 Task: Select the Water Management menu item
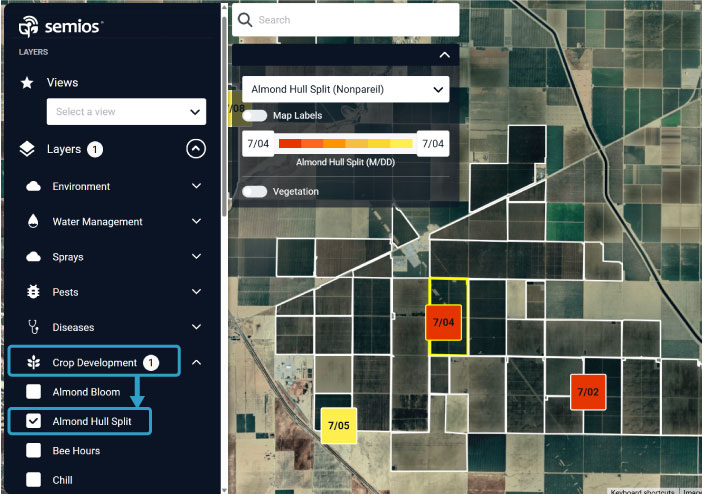point(97,222)
